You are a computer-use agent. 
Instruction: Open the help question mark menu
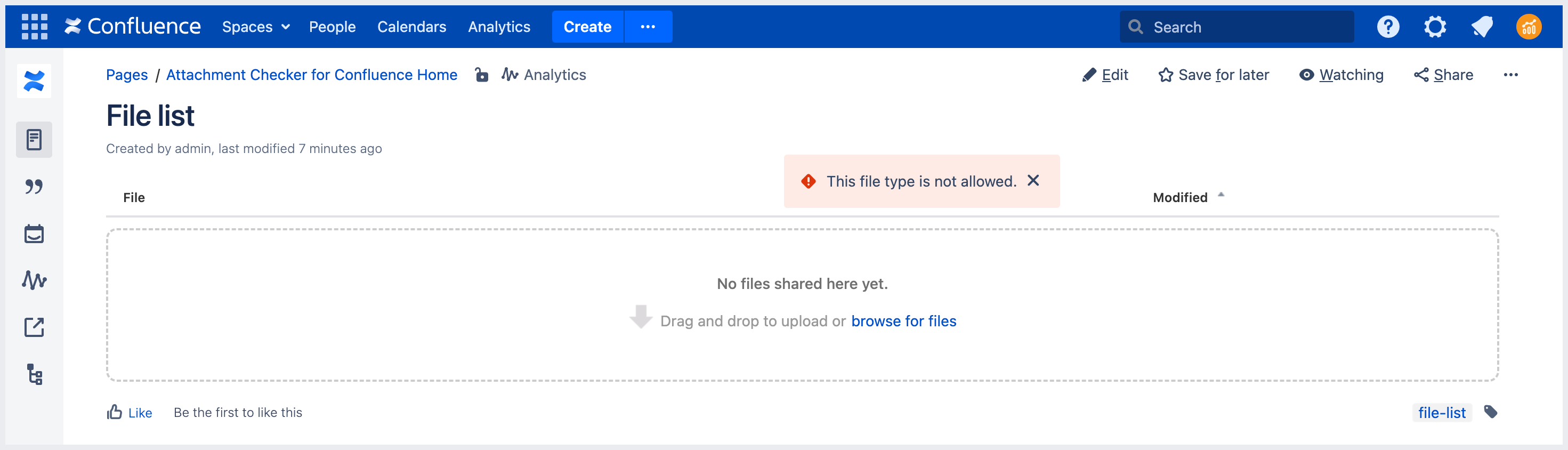pyautogui.click(x=1388, y=27)
